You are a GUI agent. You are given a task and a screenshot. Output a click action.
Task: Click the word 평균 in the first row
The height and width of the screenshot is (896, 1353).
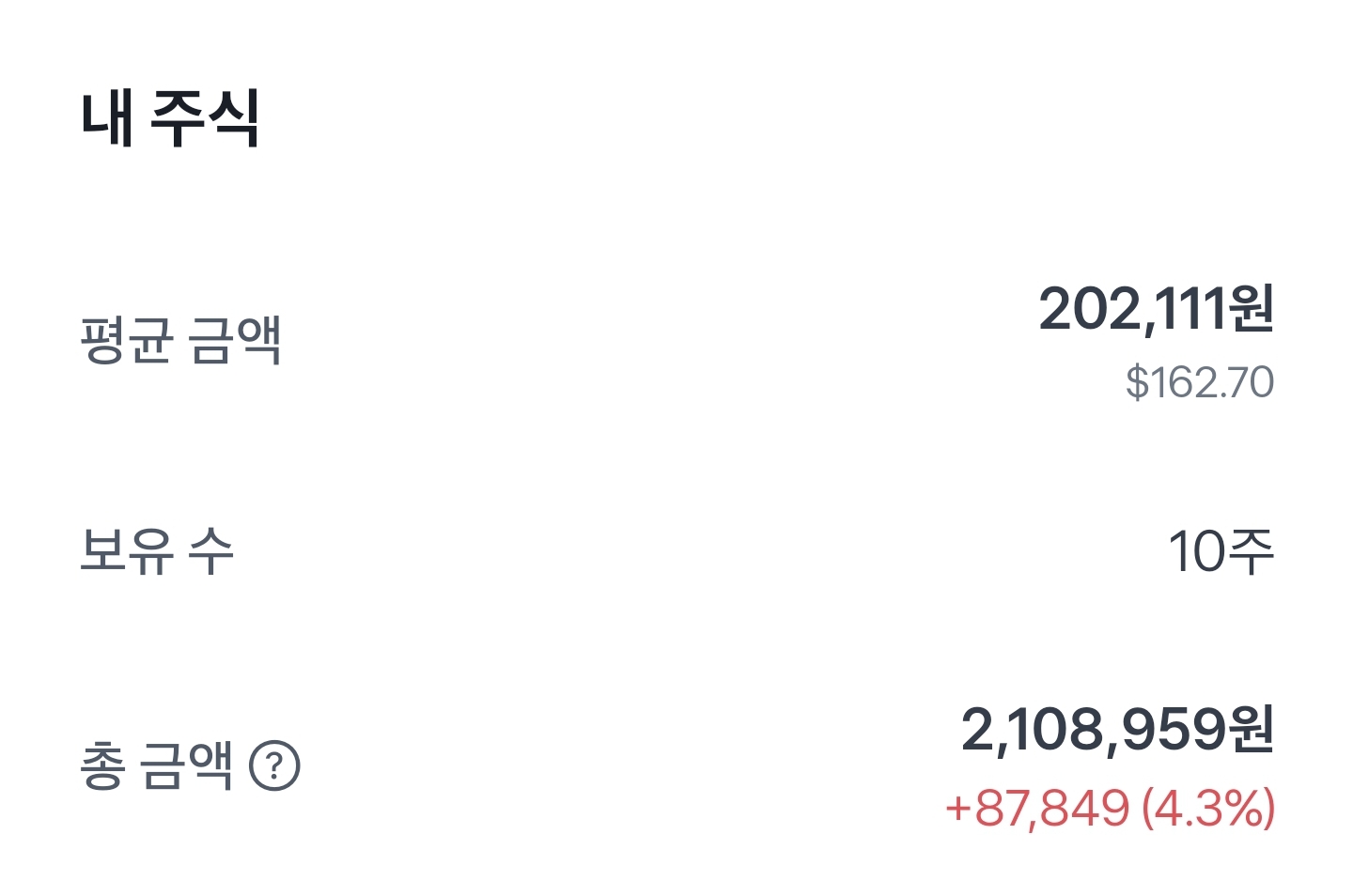[x=127, y=340]
